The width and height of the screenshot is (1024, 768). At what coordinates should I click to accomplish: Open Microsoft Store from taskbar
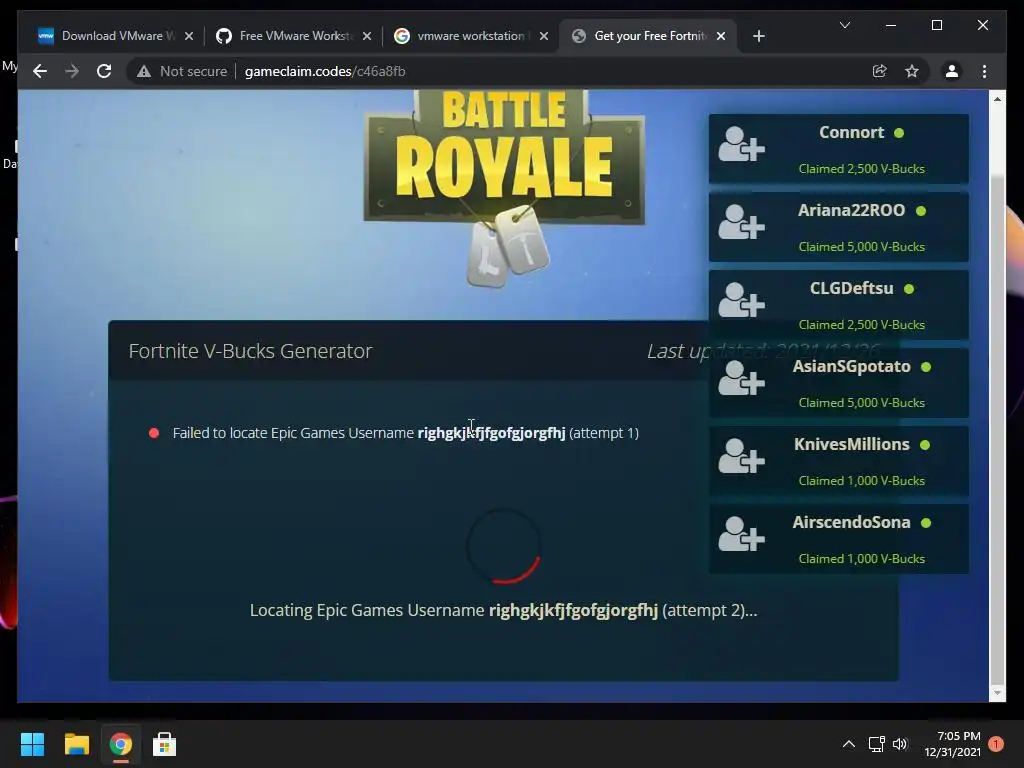click(165, 744)
